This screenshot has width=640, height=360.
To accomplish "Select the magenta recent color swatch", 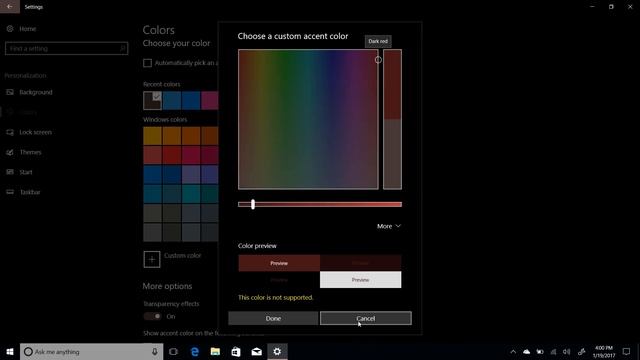I will pos(210,100).
